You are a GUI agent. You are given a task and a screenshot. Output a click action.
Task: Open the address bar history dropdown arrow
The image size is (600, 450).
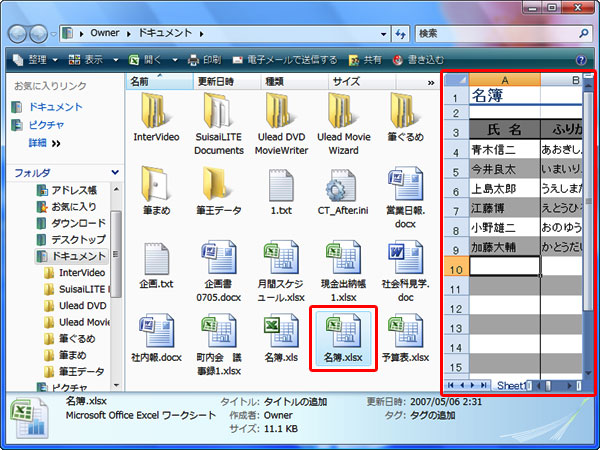383,34
